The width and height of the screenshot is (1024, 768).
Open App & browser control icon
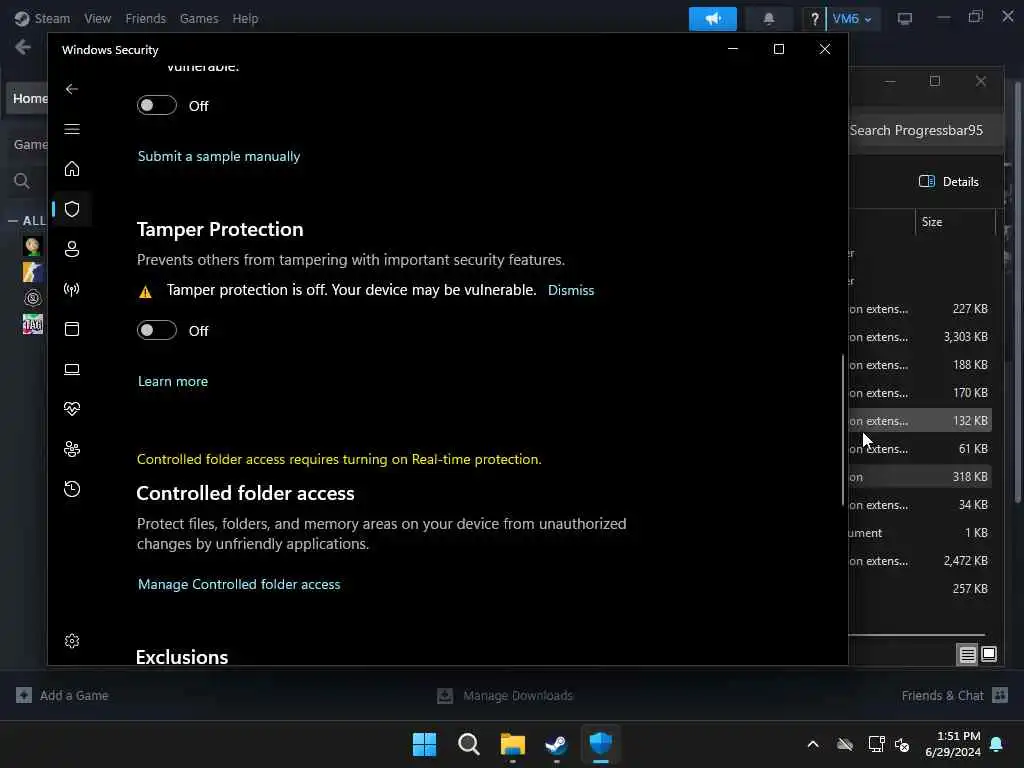point(72,329)
